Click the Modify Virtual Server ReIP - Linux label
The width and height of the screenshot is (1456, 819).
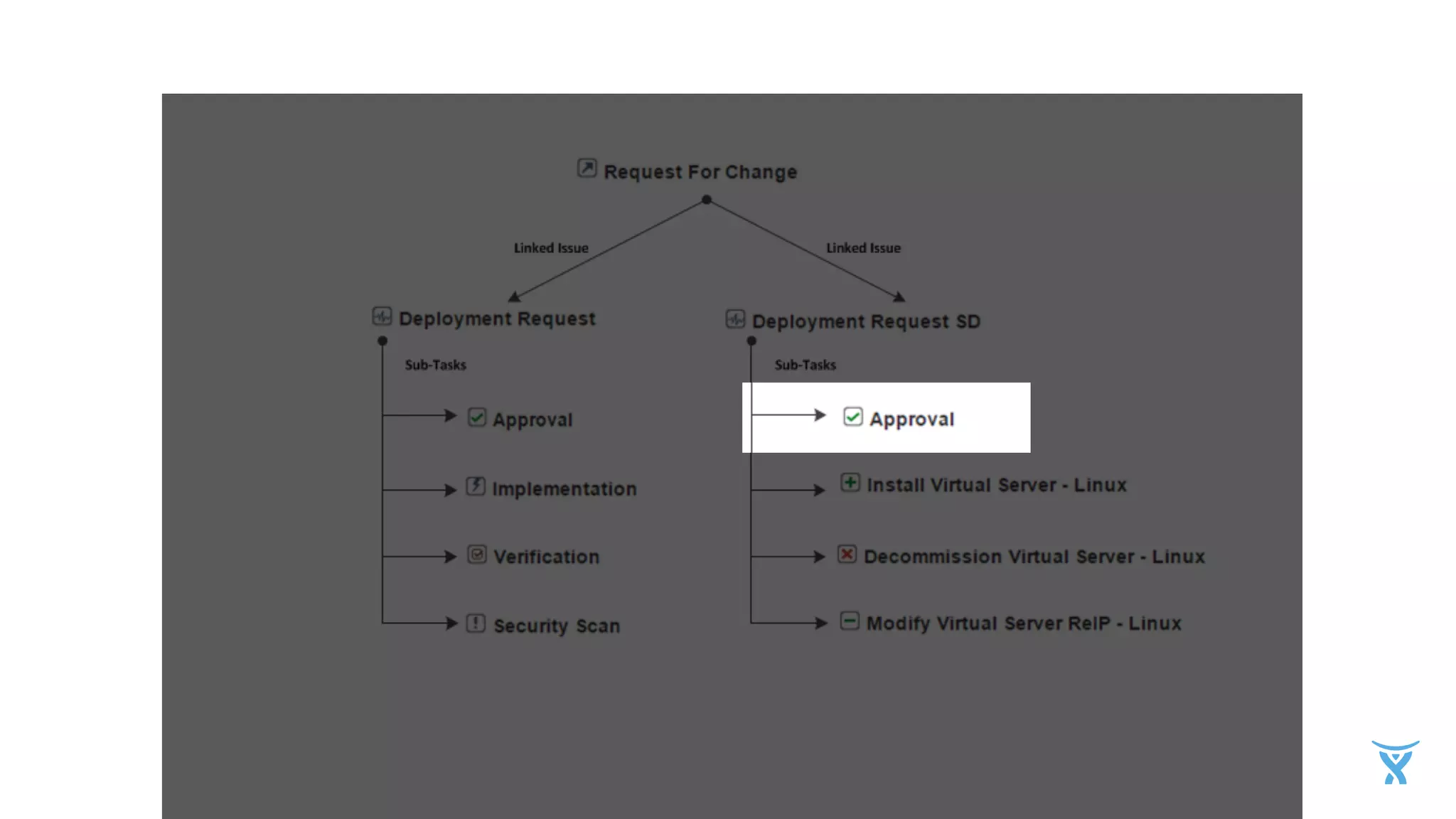click(1023, 623)
